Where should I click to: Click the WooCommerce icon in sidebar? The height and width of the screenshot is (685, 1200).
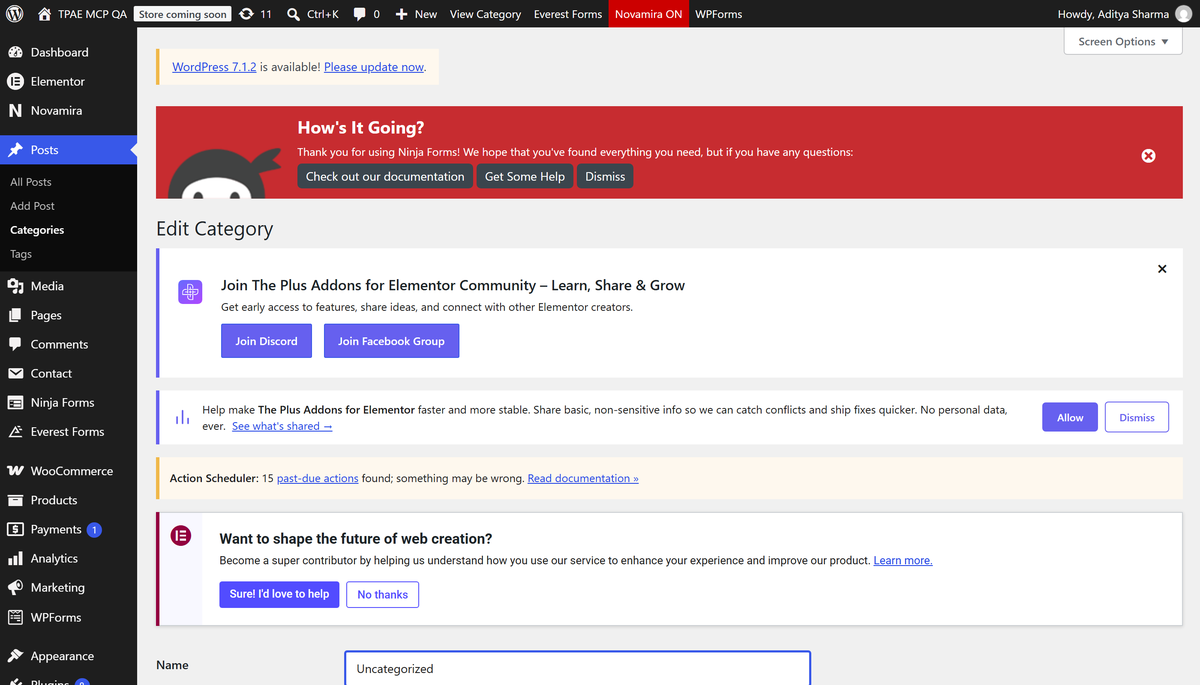[15, 471]
